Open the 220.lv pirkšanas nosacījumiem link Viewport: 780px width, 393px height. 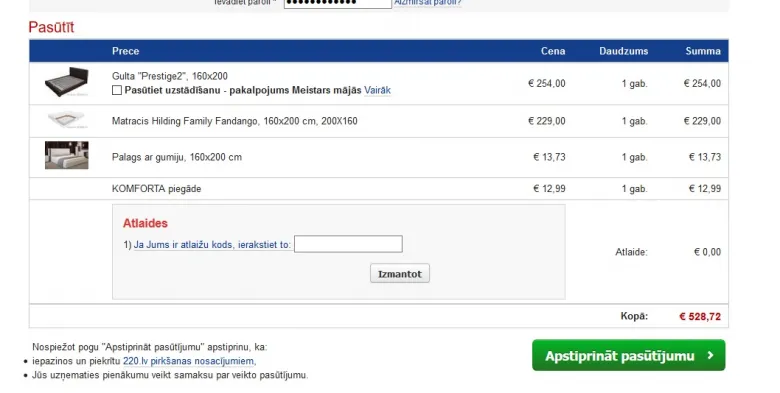[x=189, y=361]
